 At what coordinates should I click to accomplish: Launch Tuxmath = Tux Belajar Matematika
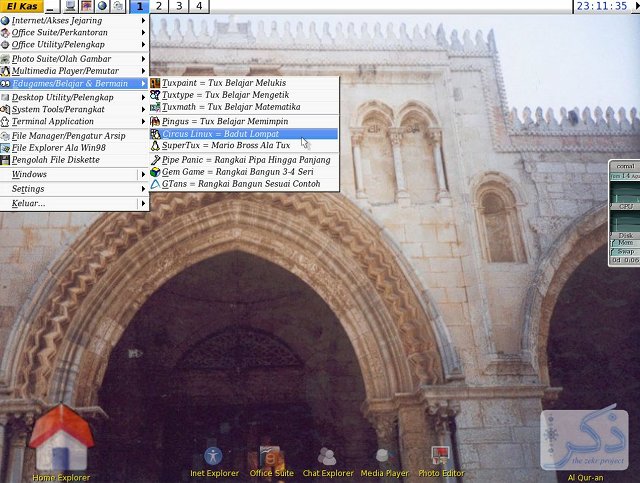click(244, 107)
